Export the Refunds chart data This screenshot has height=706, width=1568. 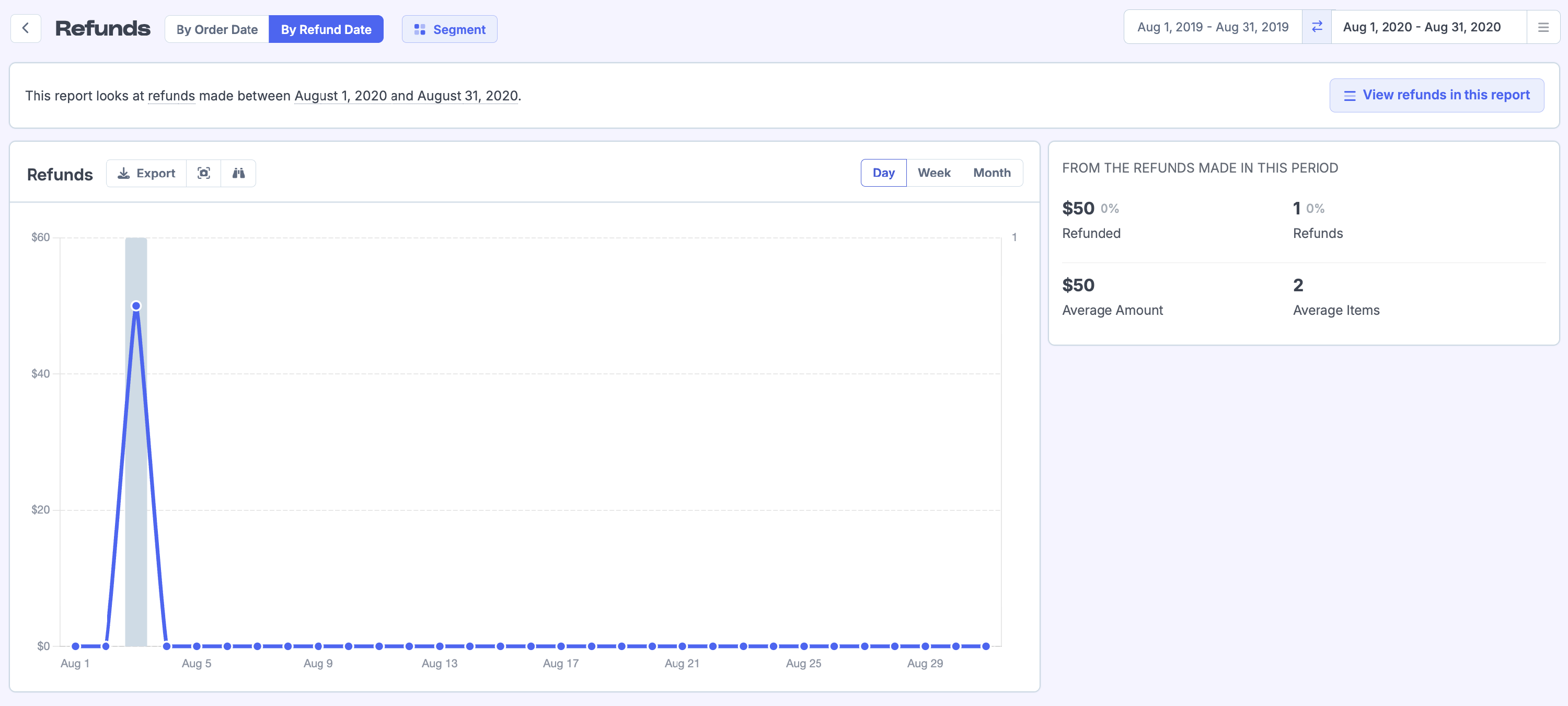[146, 173]
